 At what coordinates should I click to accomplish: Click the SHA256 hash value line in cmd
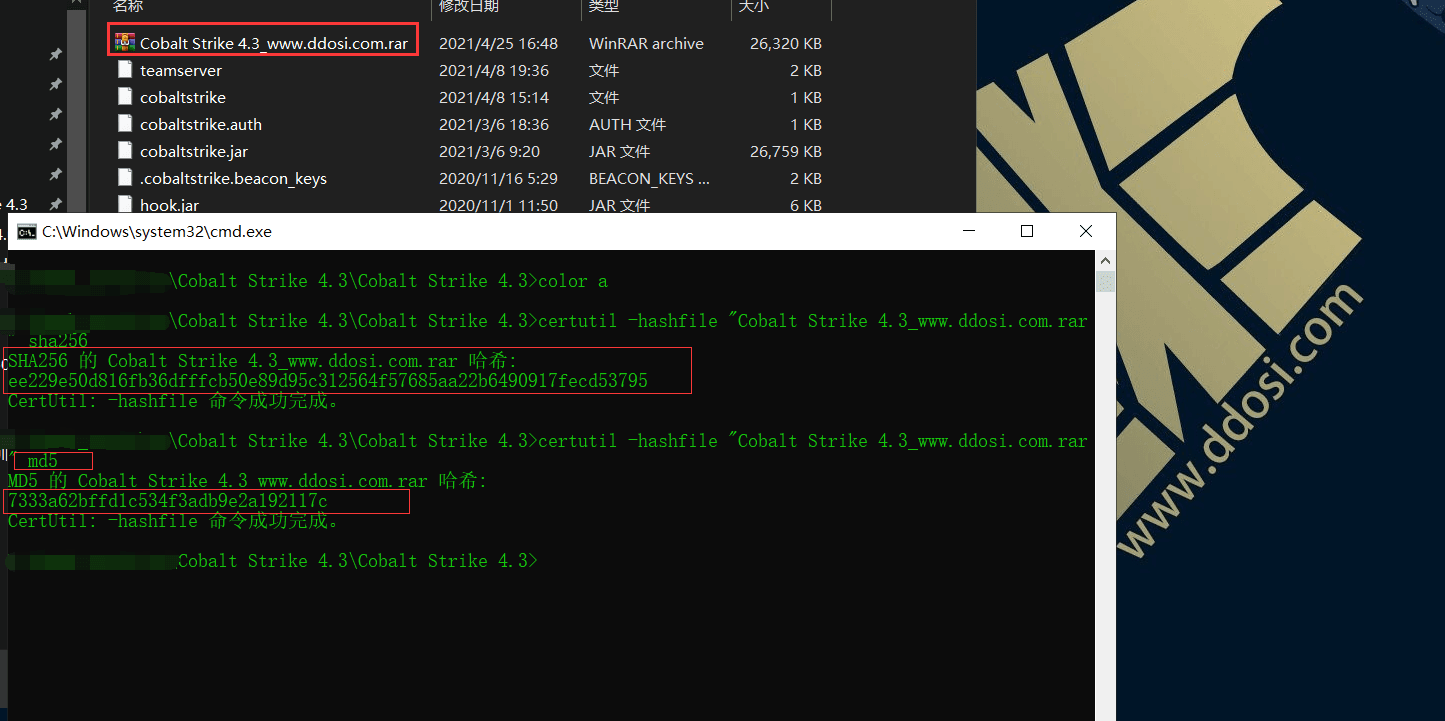[x=328, y=381]
